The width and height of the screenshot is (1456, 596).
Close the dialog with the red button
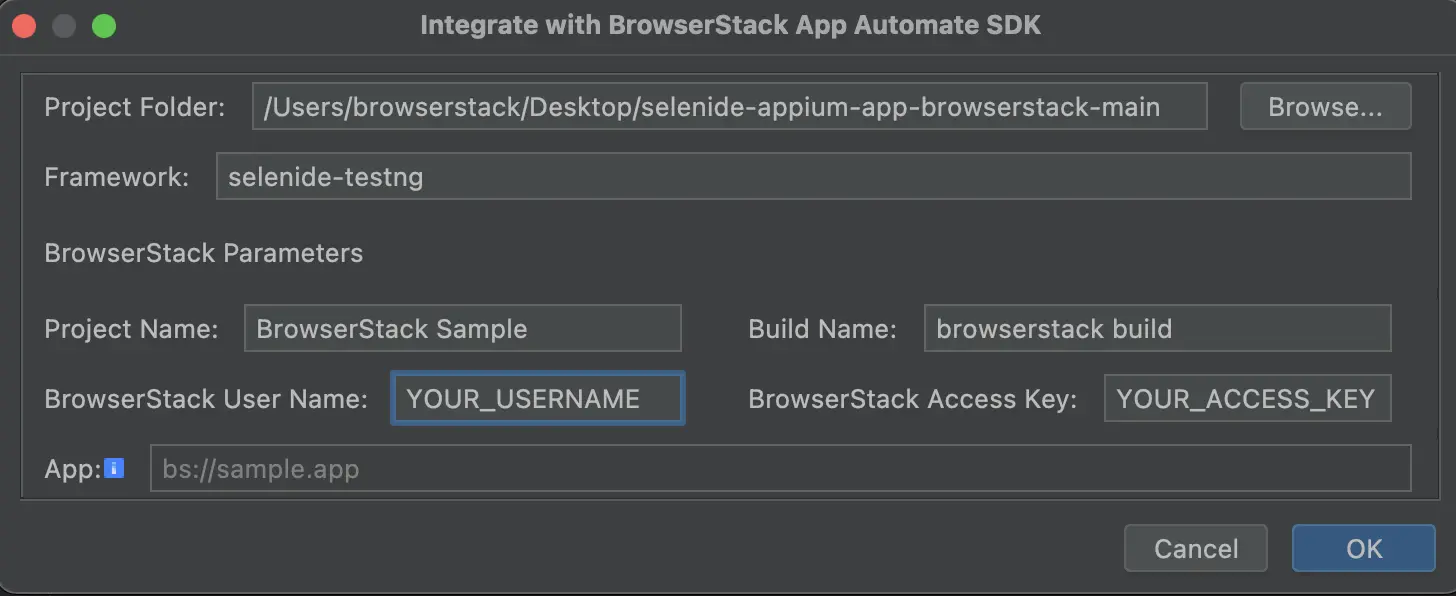(24, 26)
